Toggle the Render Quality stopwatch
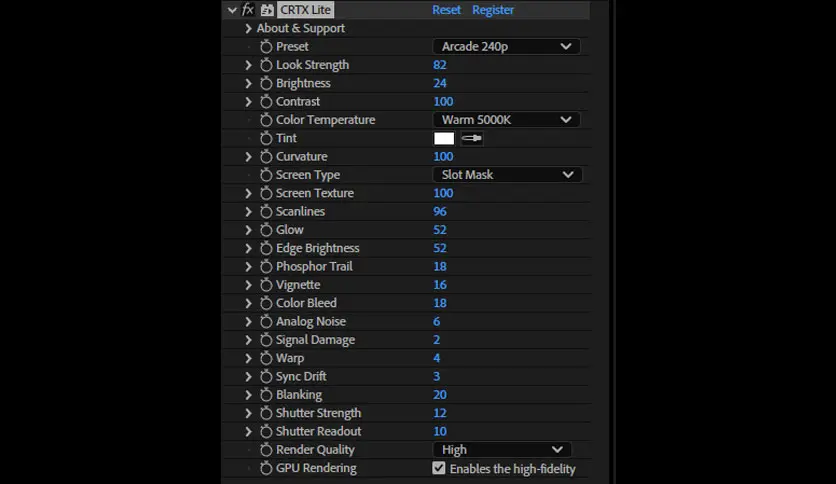The height and width of the screenshot is (484, 836). (266, 450)
